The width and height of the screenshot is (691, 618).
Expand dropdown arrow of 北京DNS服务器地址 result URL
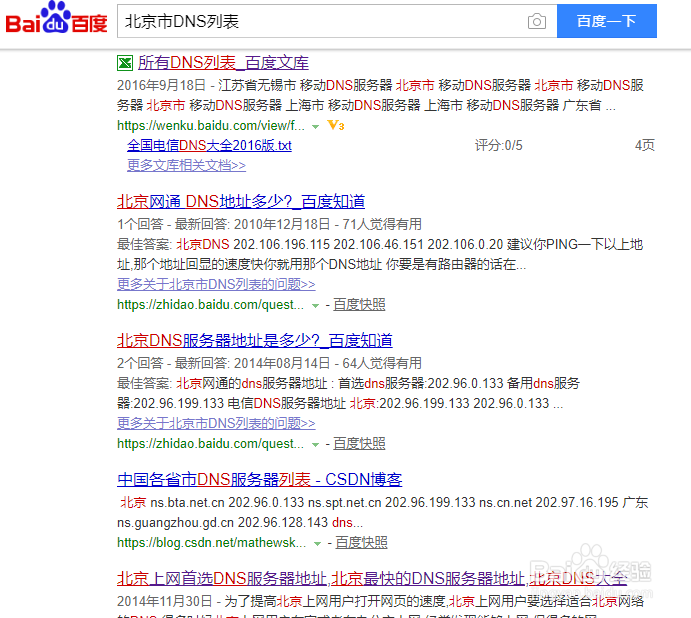coord(315,444)
